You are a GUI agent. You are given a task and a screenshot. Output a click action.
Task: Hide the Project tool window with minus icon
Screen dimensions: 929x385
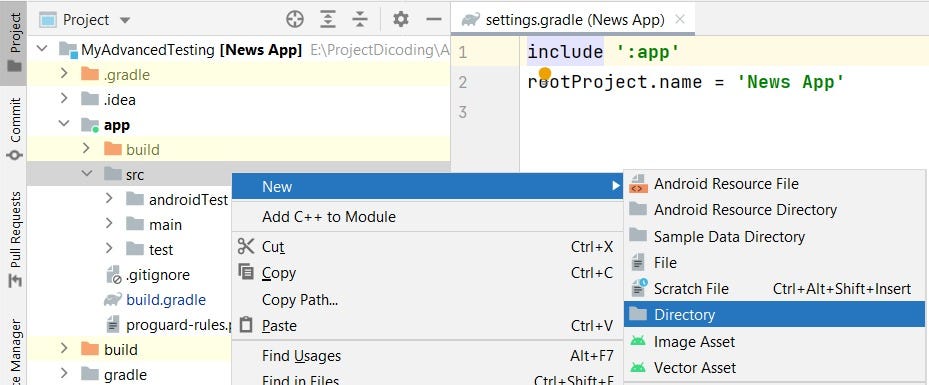point(434,20)
